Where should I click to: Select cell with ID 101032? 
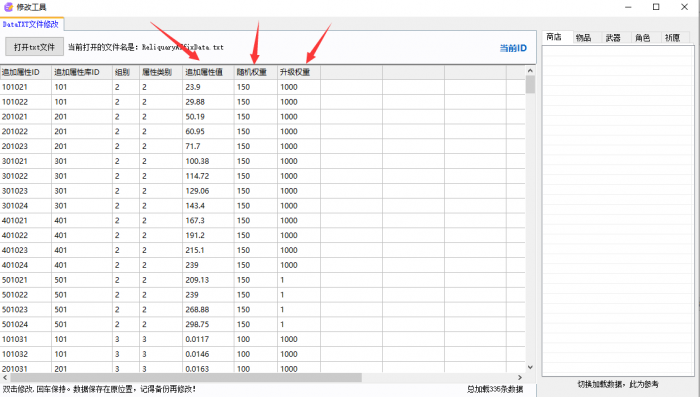[x=25, y=354]
